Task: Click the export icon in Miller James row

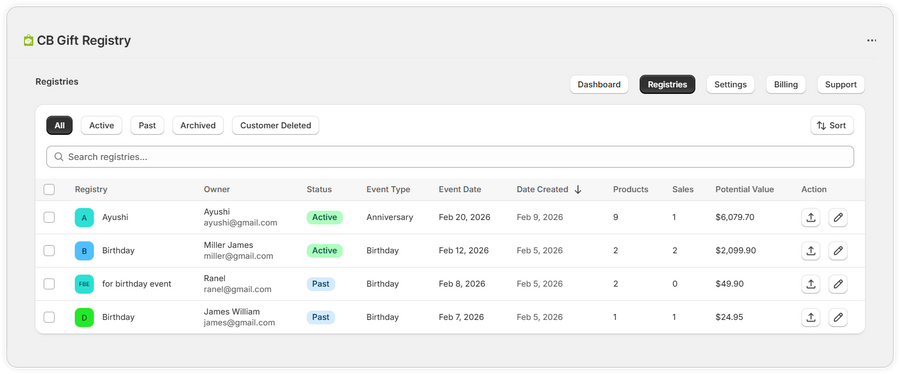Action: [810, 251]
